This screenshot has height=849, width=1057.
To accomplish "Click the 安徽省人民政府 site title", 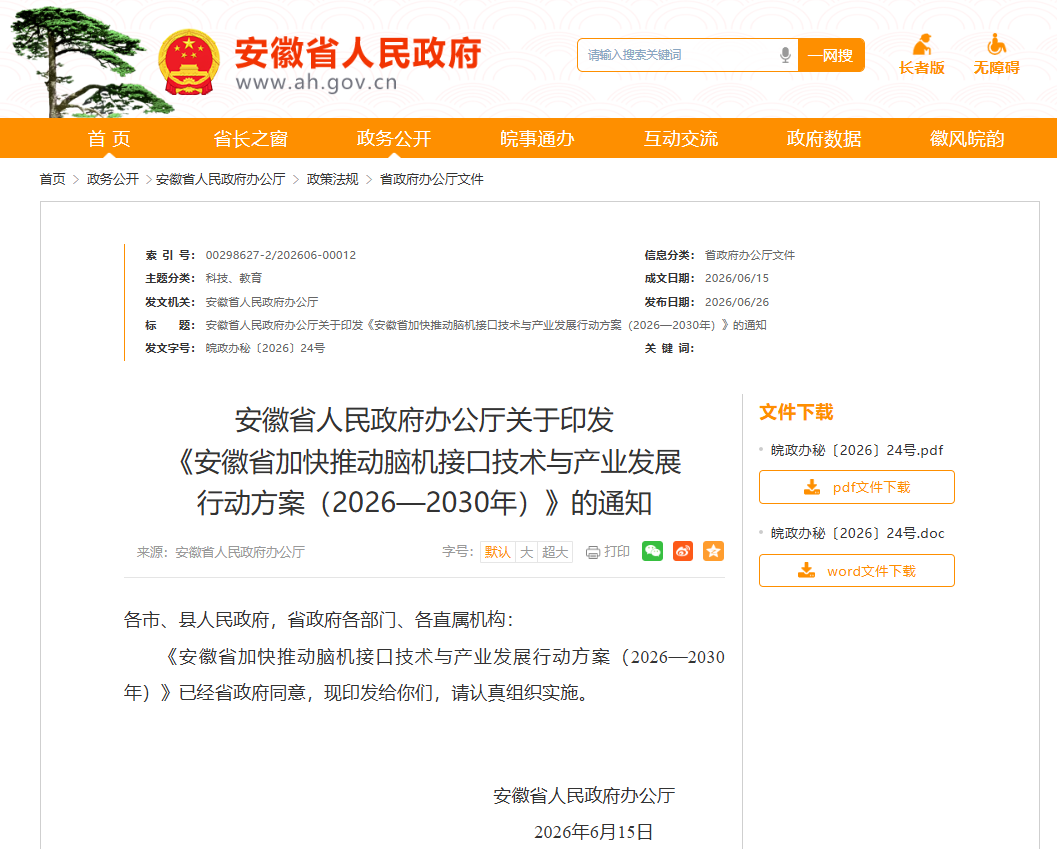I will point(358,53).
